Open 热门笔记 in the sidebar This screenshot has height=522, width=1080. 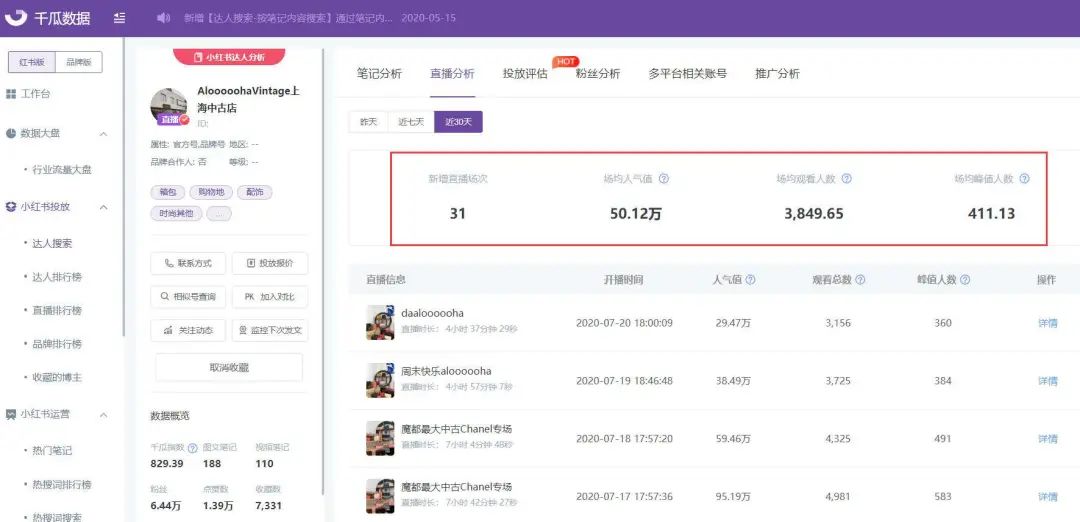click(52, 450)
